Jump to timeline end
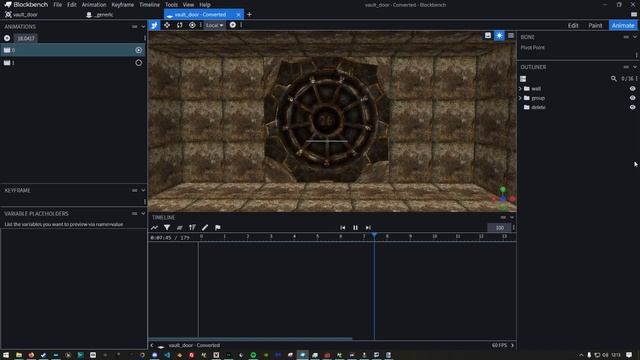Screen dimensions: 640x360 pyautogui.click(x=368, y=228)
